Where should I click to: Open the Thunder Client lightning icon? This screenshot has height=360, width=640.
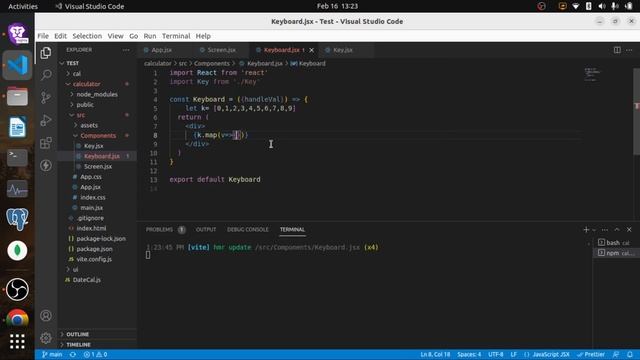(46, 165)
